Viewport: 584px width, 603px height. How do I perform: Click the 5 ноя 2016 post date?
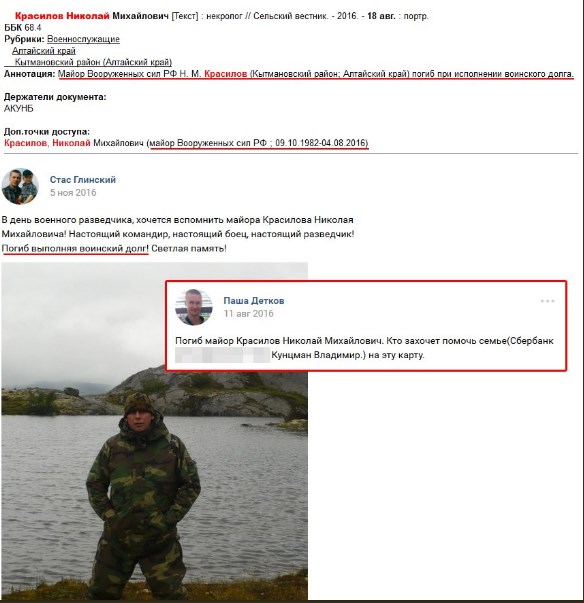[x=73, y=193]
